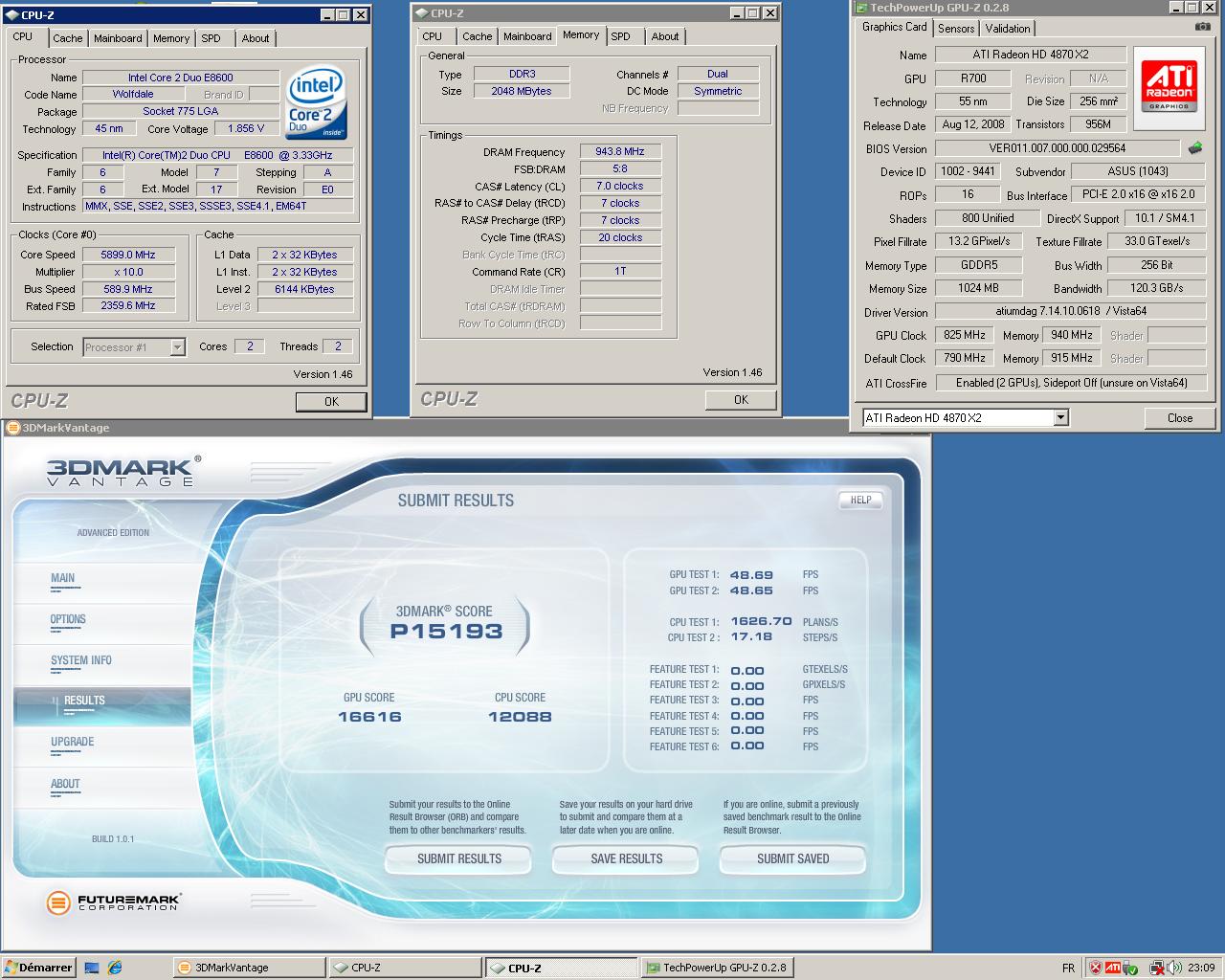Click the 3DMark Vantage title bar icon
Image resolution: width=1225 pixels, height=980 pixels.
coord(12,428)
